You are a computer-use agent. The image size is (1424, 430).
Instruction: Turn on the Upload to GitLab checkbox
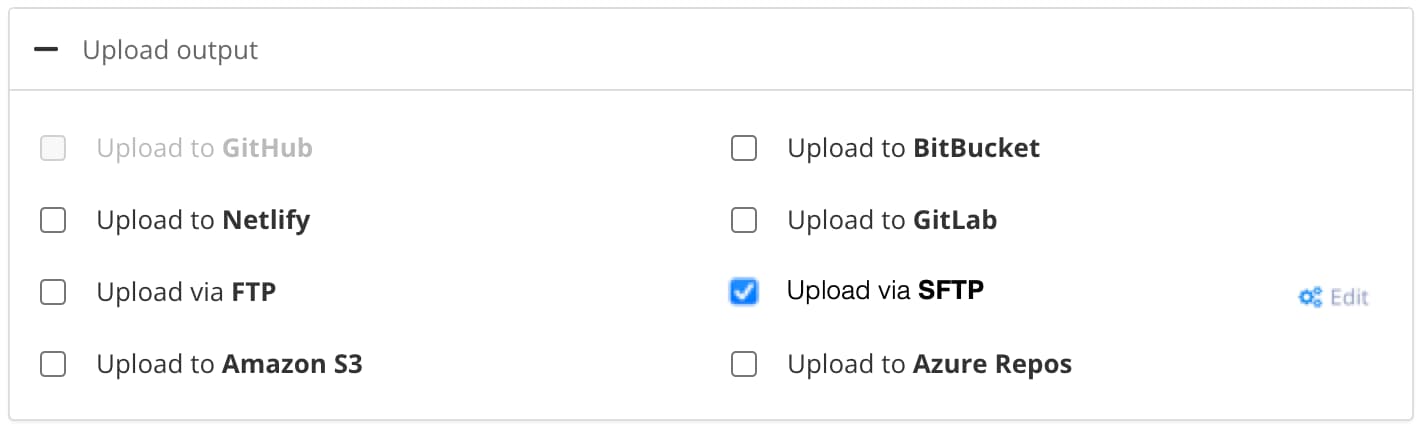[744, 220]
